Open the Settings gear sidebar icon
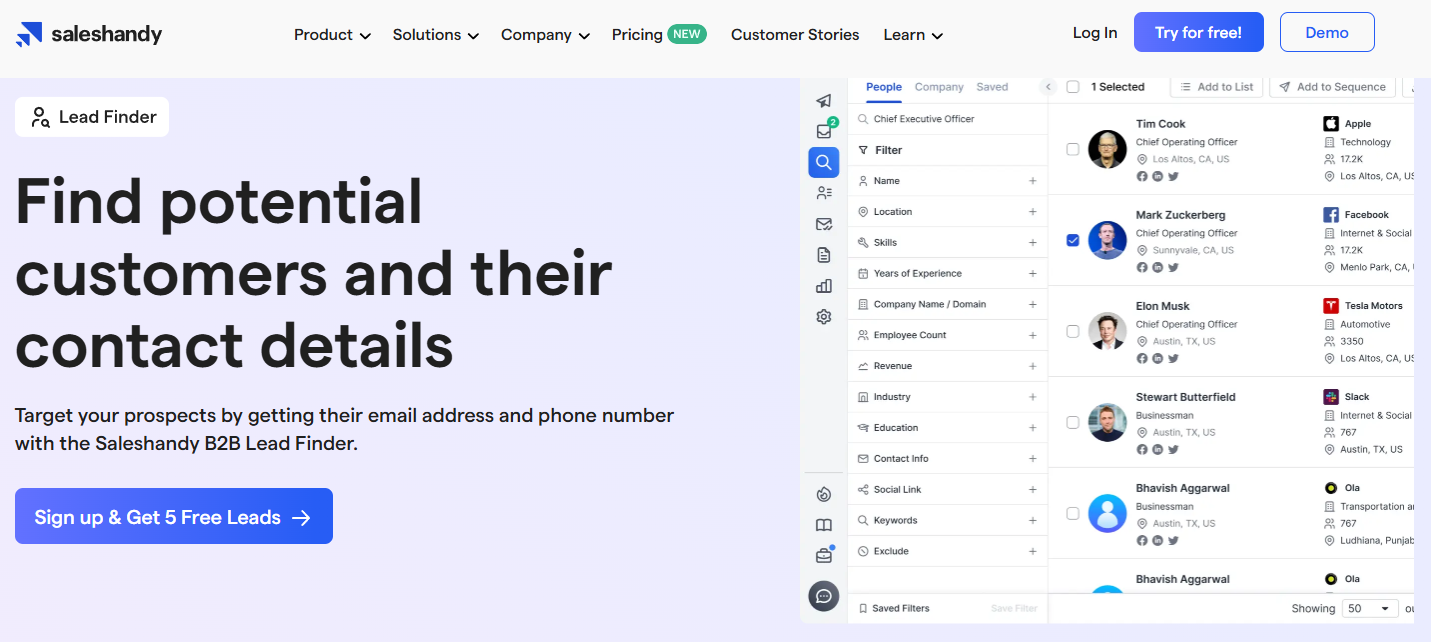The width and height of the screenshot is (1431, 642). click(824, 317)
